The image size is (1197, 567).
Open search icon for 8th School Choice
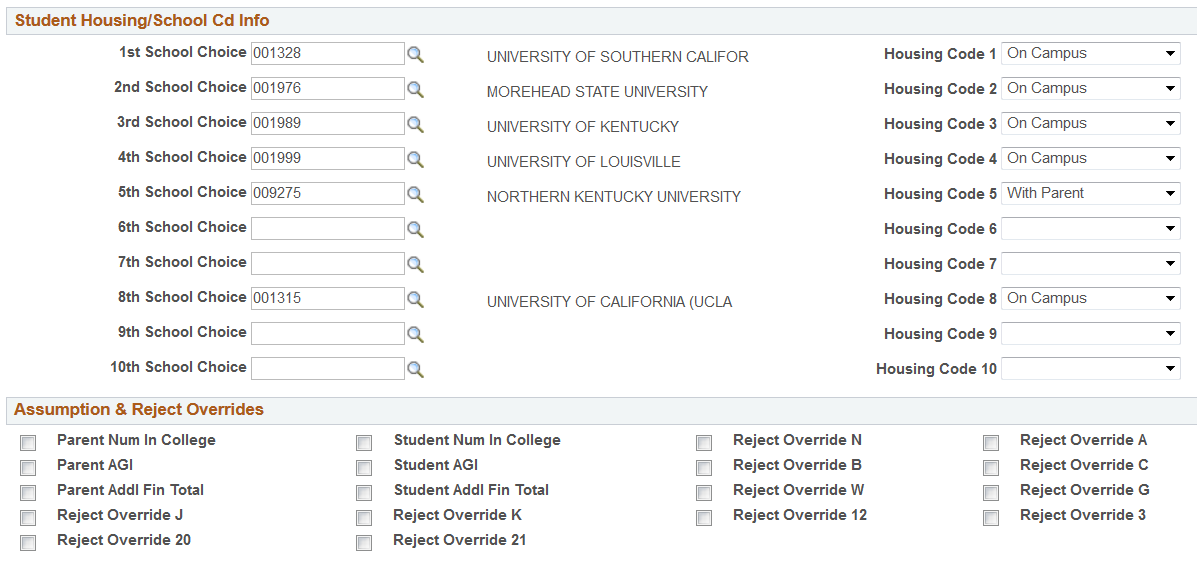[415, 300]
